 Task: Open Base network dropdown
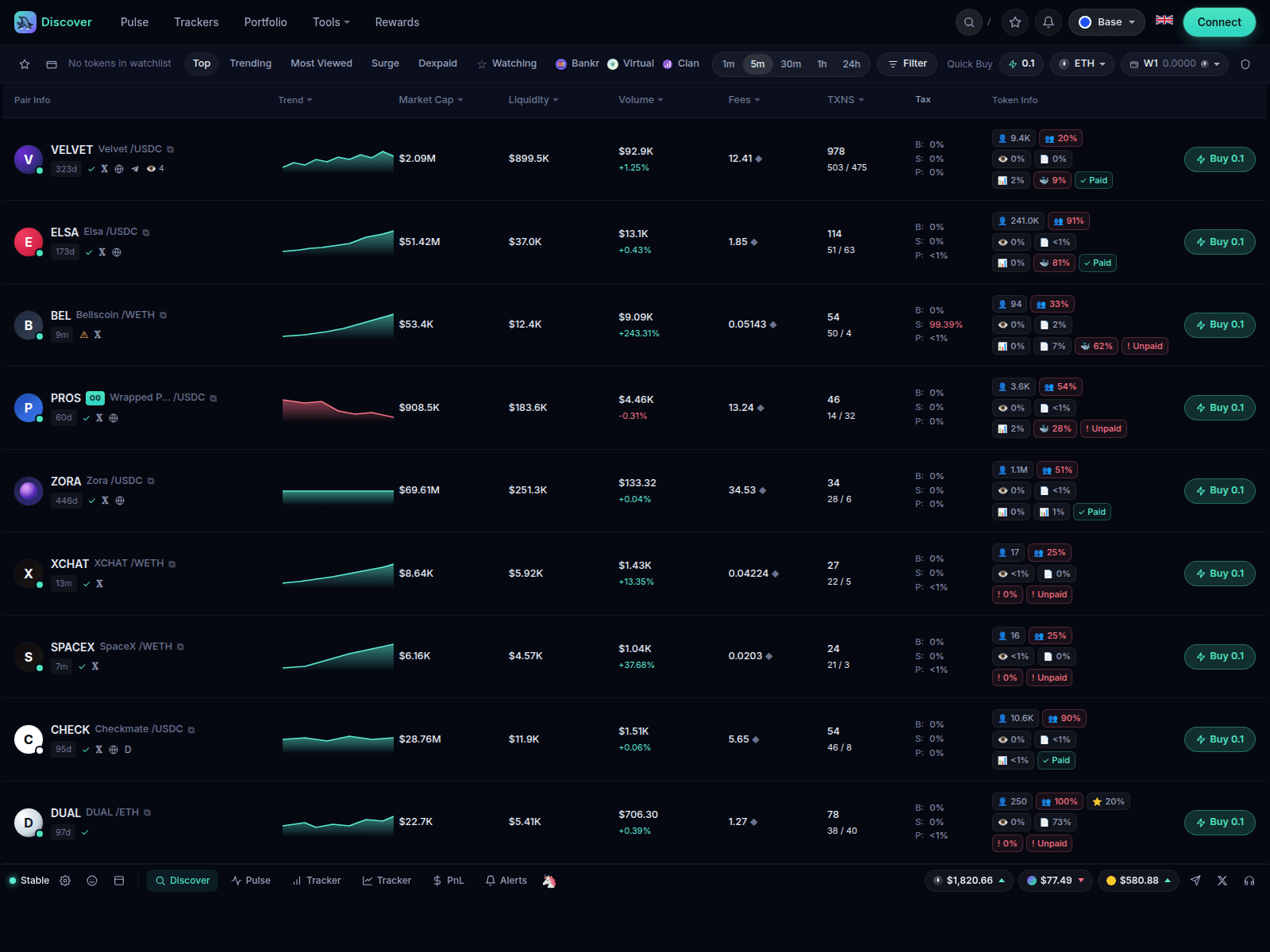click(x=1106, y=22)
